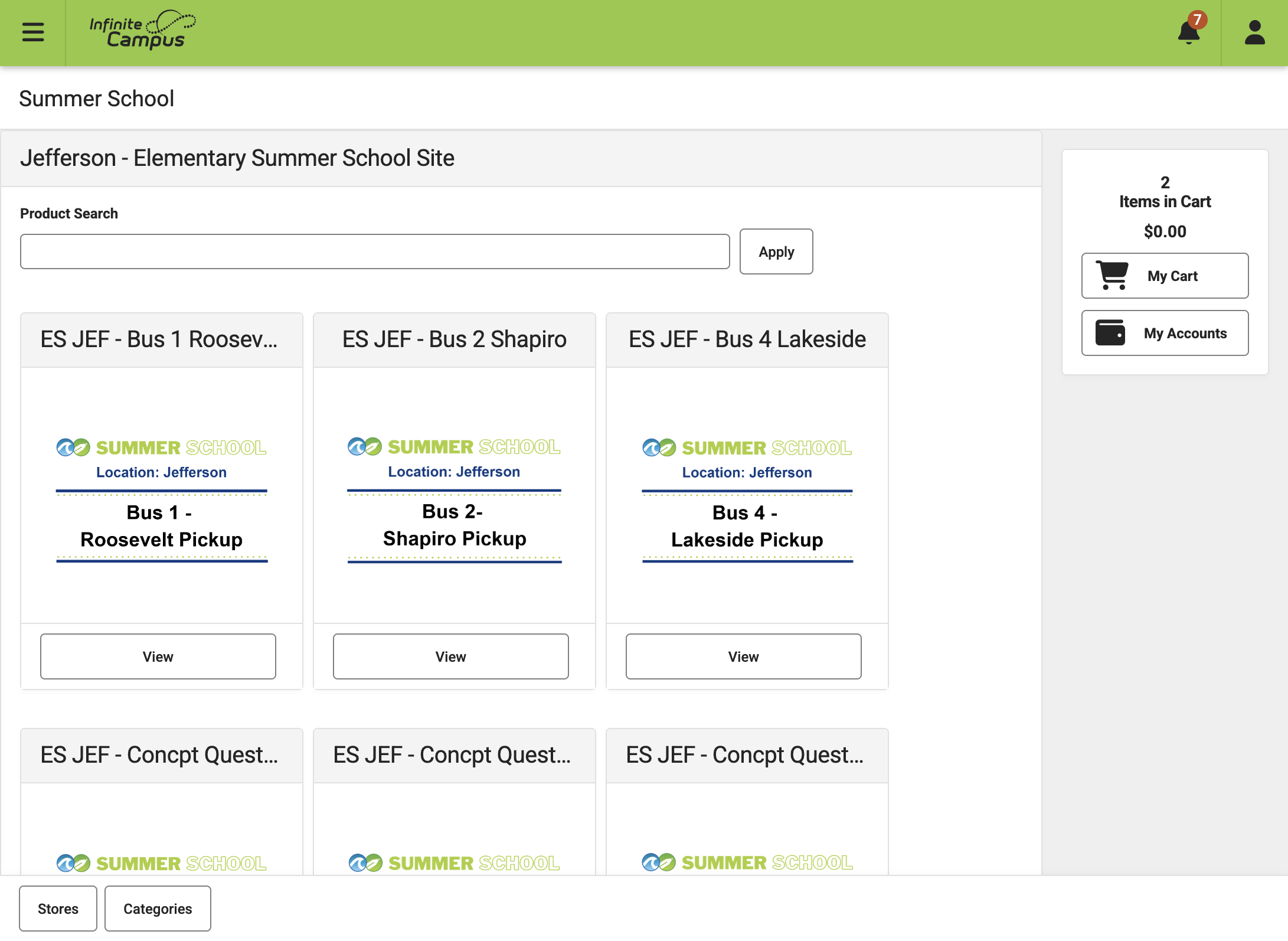
Task: Click 'ES JEF - Bus 1 Roosev...' card title
Action: [159, 339]
